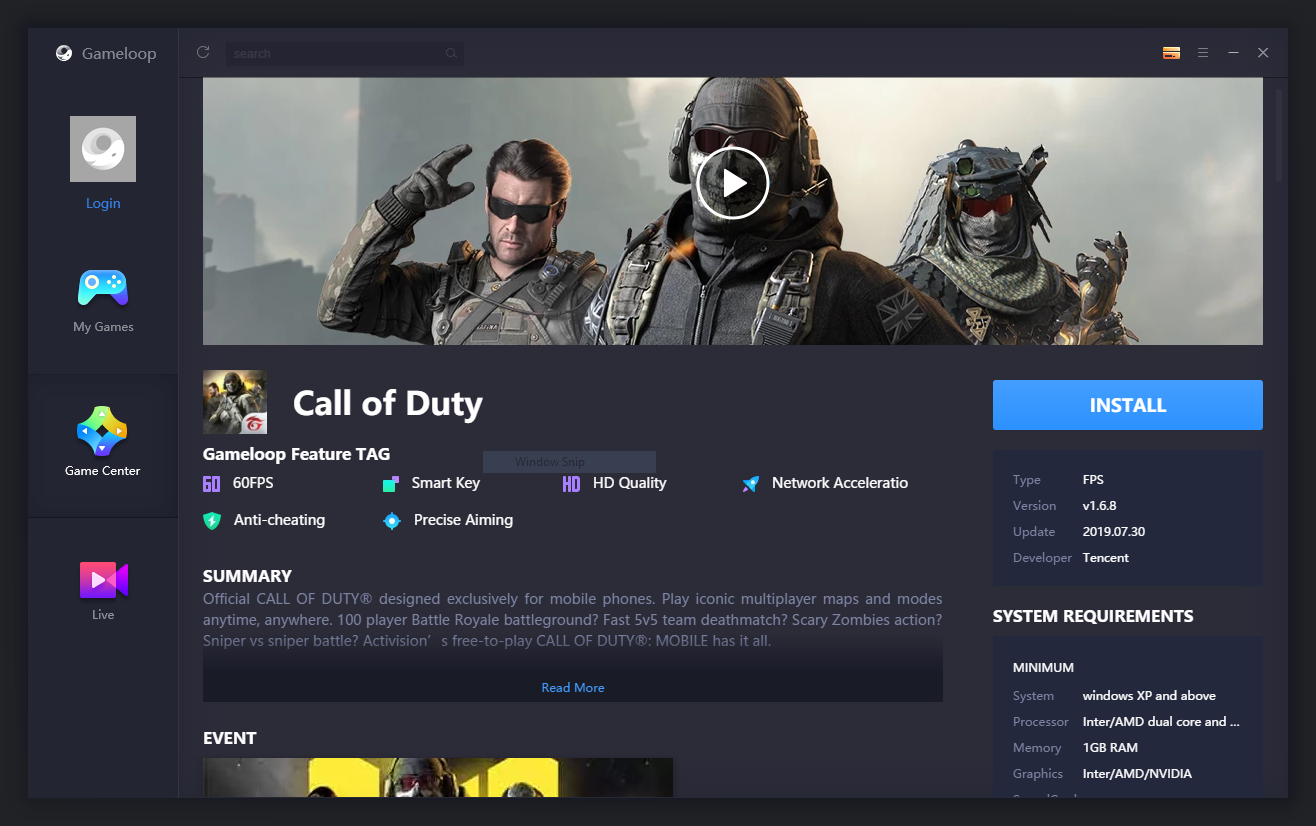Click the 'Tencent' developer name

pyautogui.click(x=1106, y=558)
